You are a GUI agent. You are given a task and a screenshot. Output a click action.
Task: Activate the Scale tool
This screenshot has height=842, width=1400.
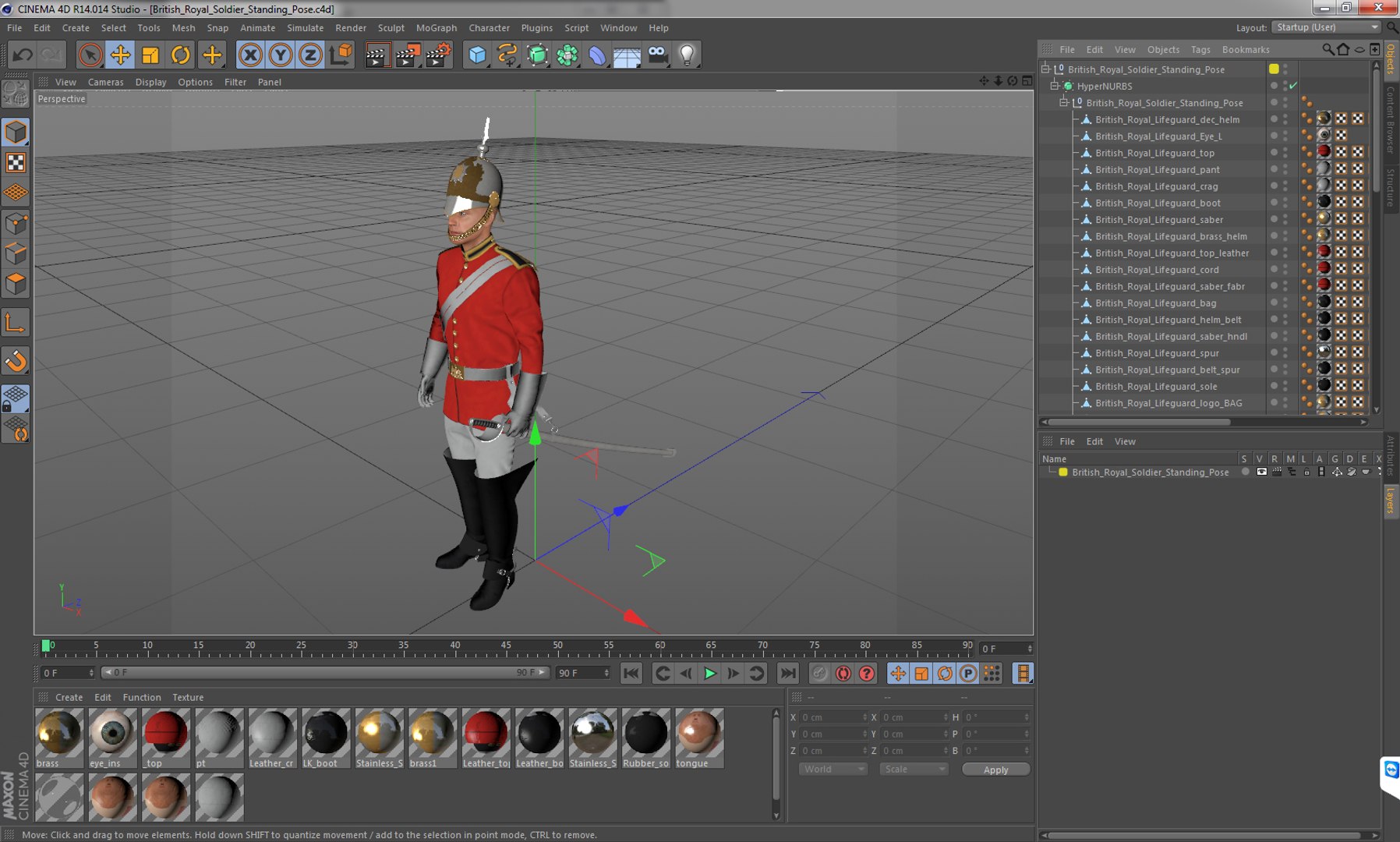pos(150,55)
